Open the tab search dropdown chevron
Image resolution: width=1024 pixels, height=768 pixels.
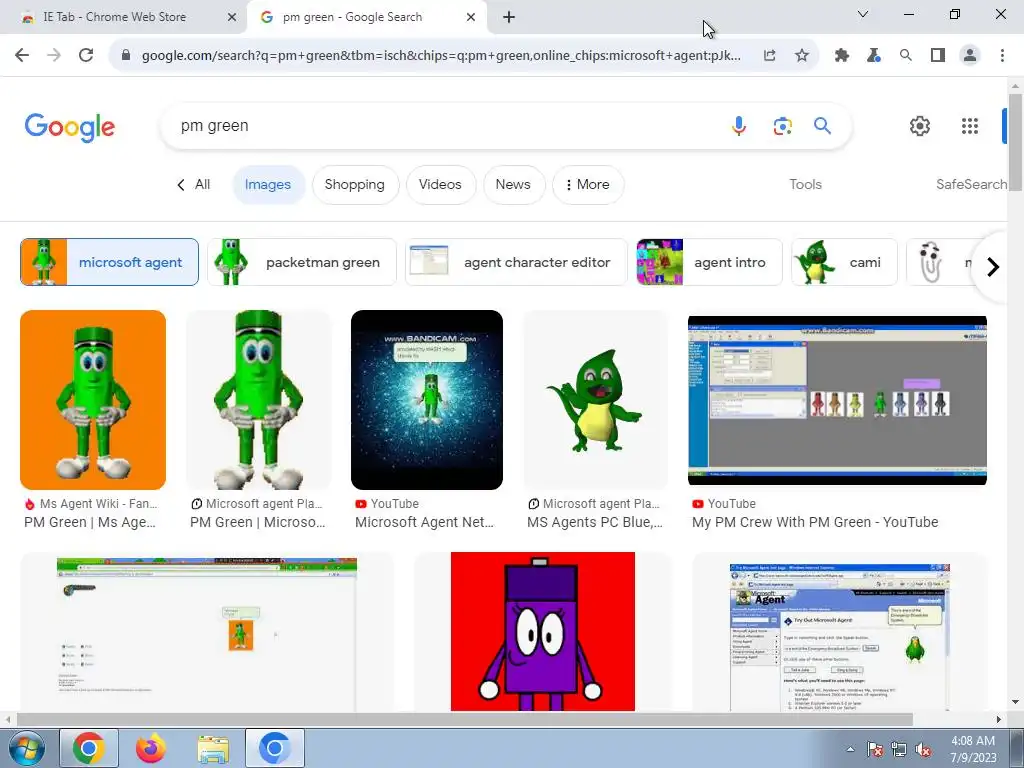863,14
